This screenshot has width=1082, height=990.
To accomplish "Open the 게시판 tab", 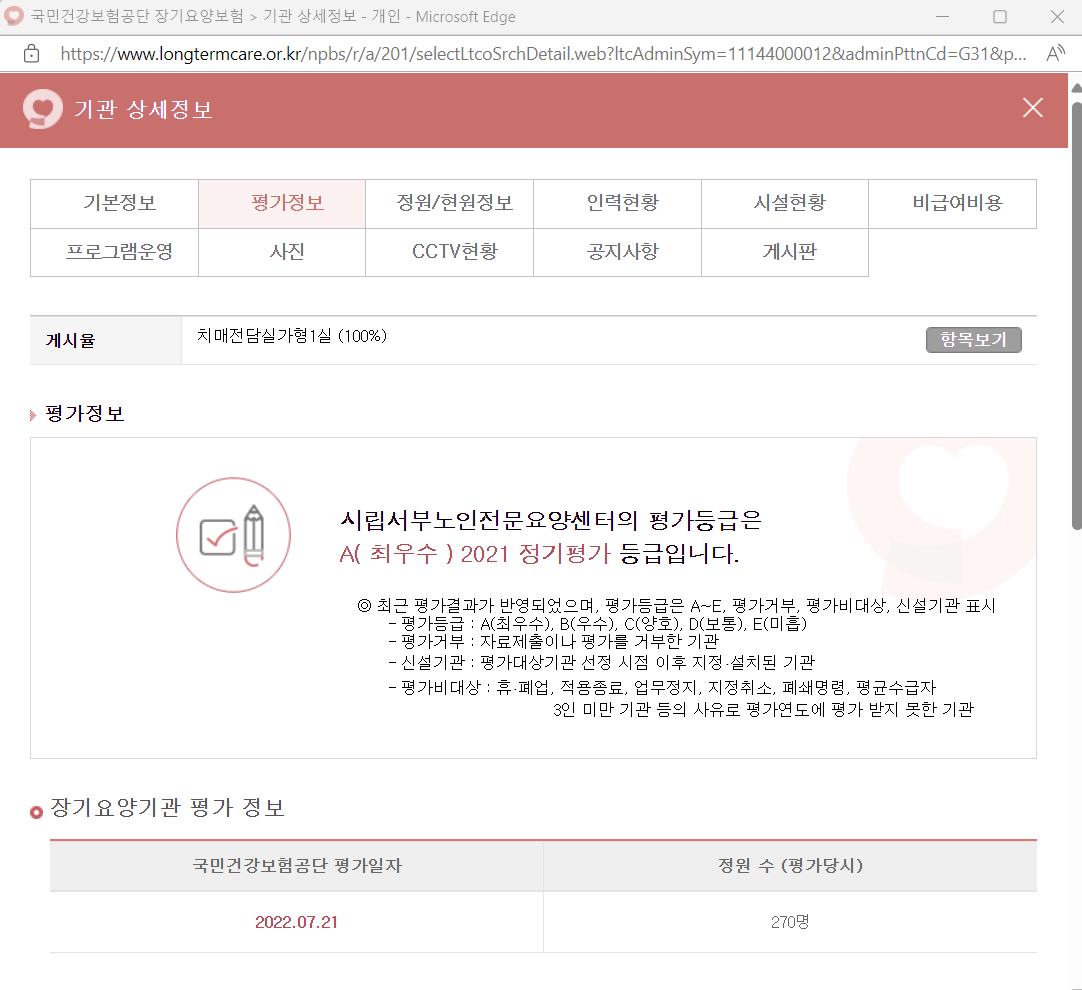I will 785,252.
